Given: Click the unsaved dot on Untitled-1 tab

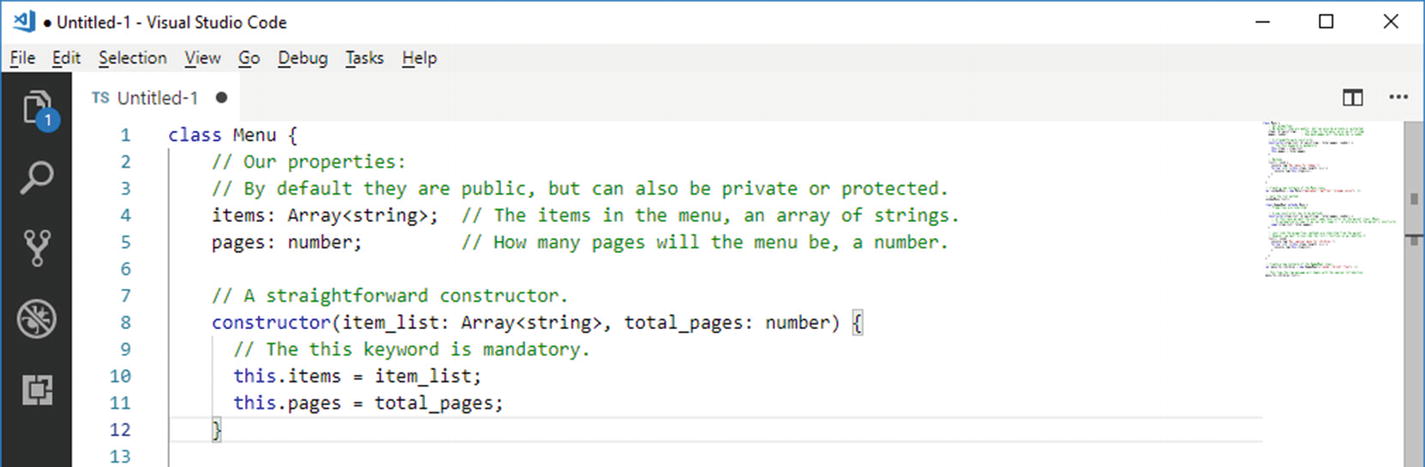Looking at the screenshot, I should point(221,98).
